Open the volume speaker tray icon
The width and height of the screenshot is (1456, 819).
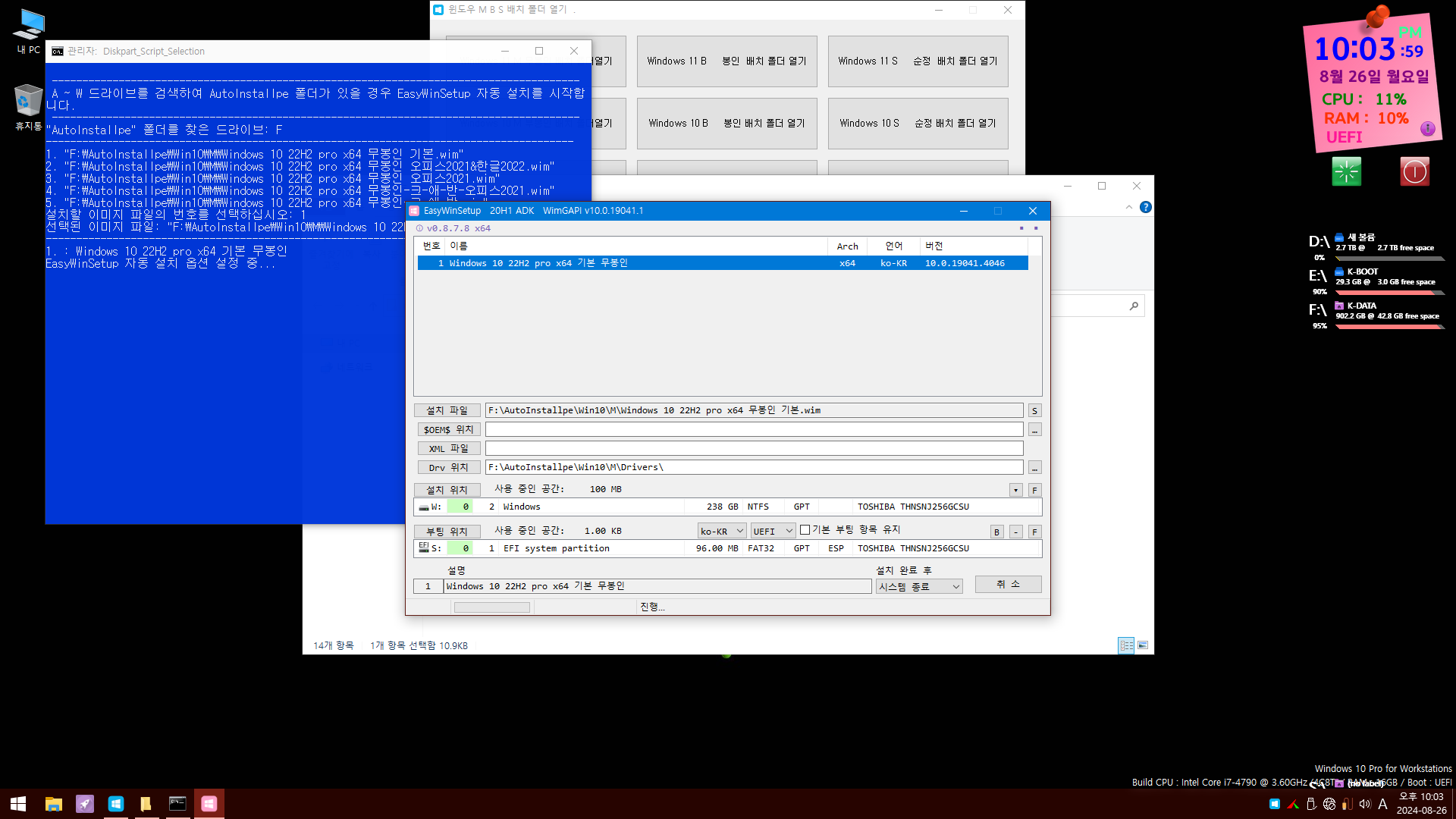[x=1365, y=804]
